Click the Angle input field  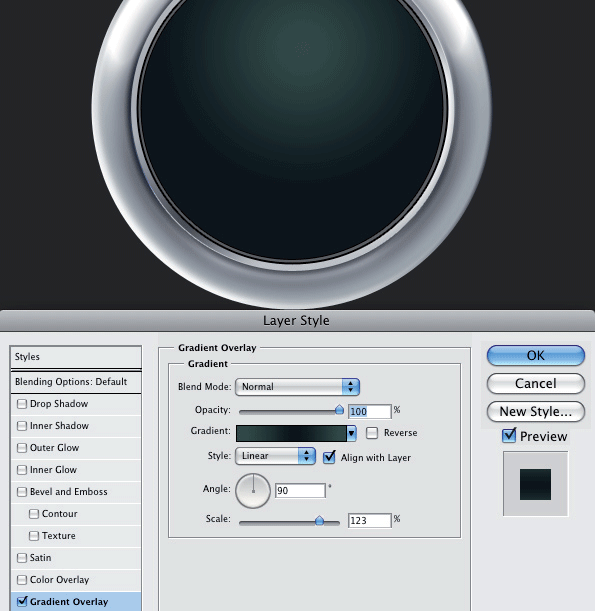point(300,491)
